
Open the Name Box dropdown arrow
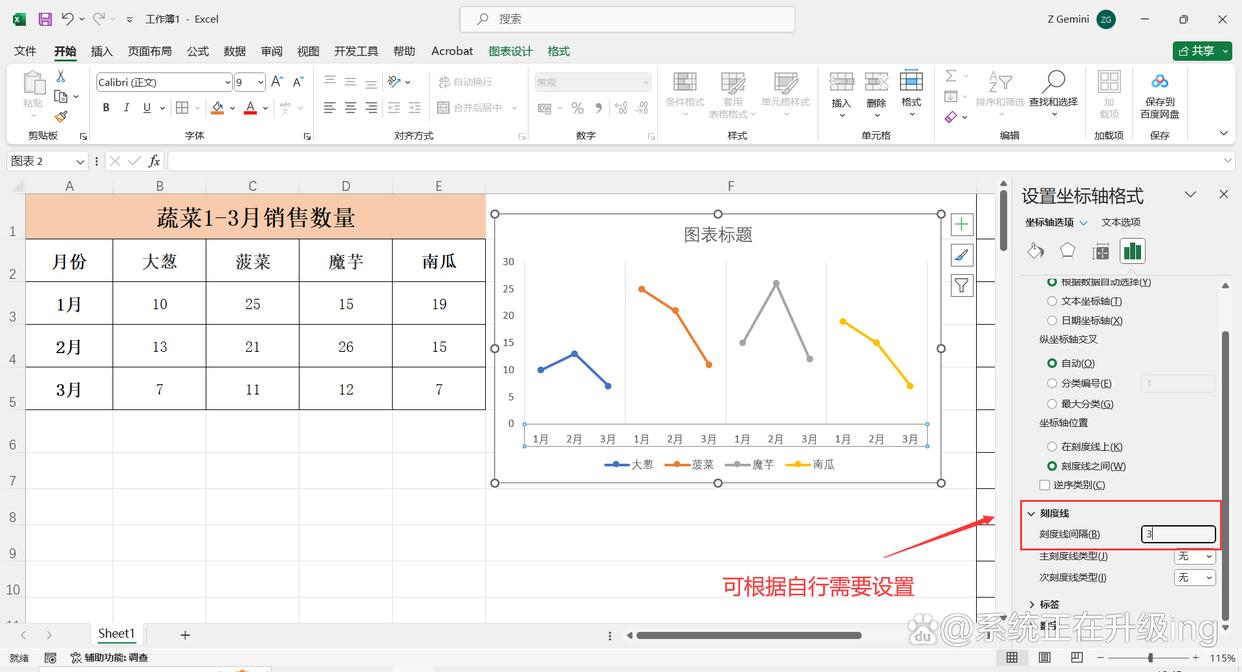point(81,161)
